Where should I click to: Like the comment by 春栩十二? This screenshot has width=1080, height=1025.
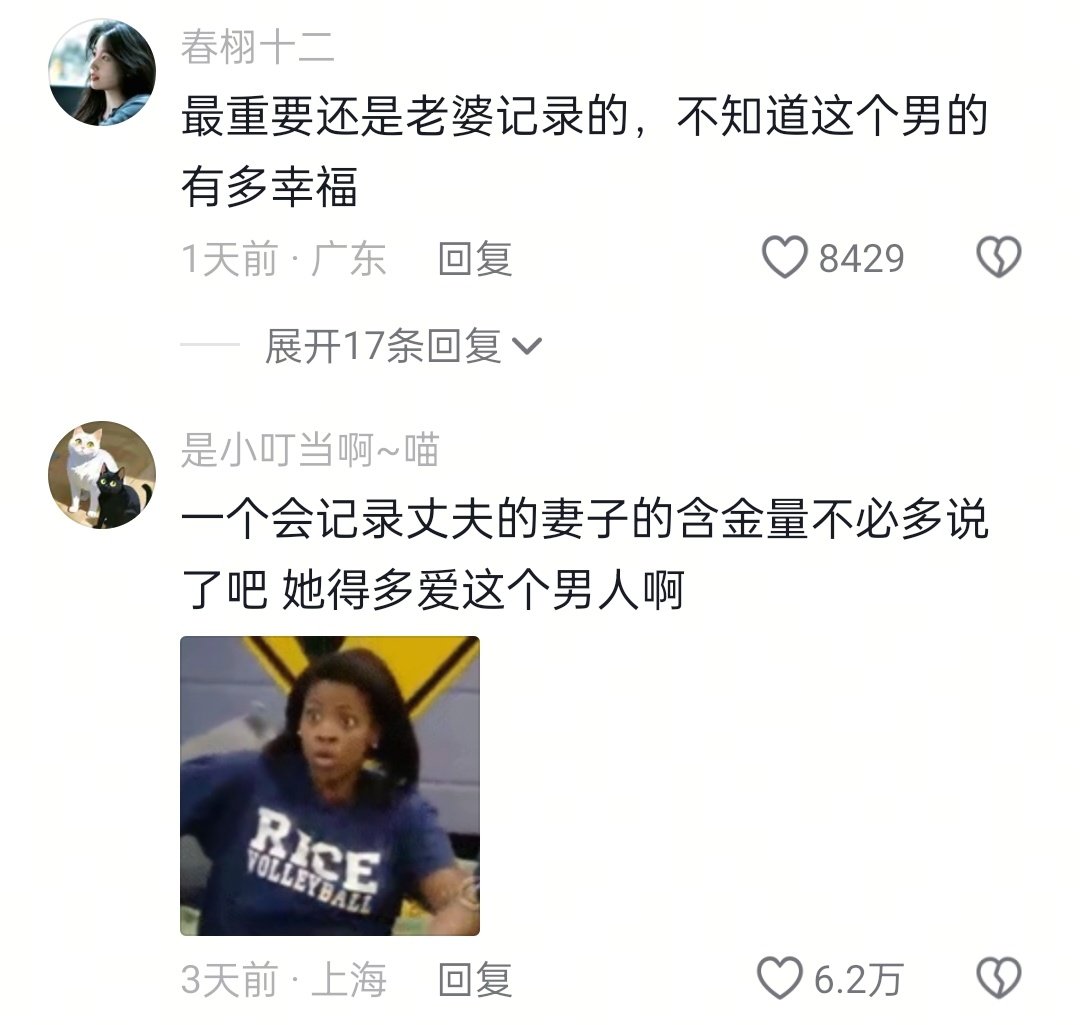784,257
